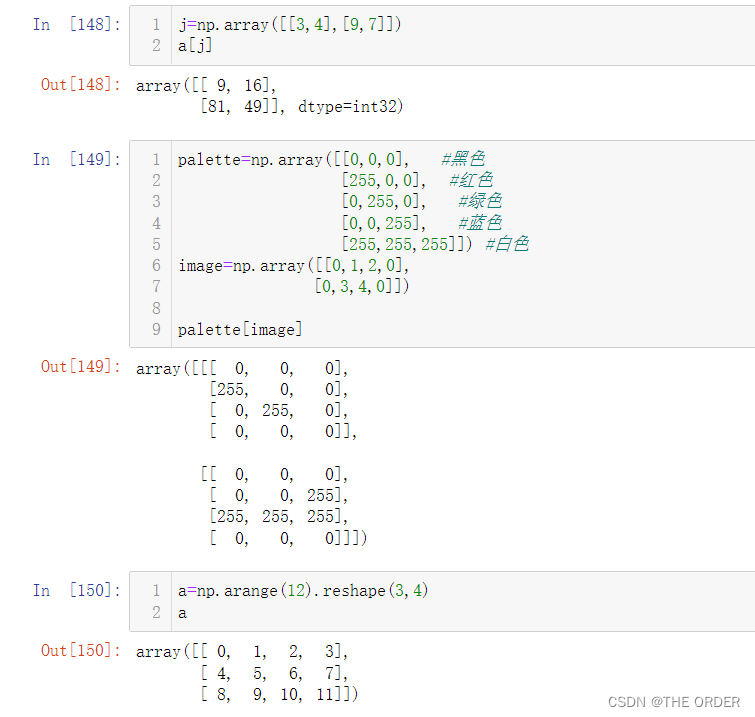Click the Out[148] output prompt
This screenshot has height=717, width=755.
pyautogui.click(x=80, y=84)
